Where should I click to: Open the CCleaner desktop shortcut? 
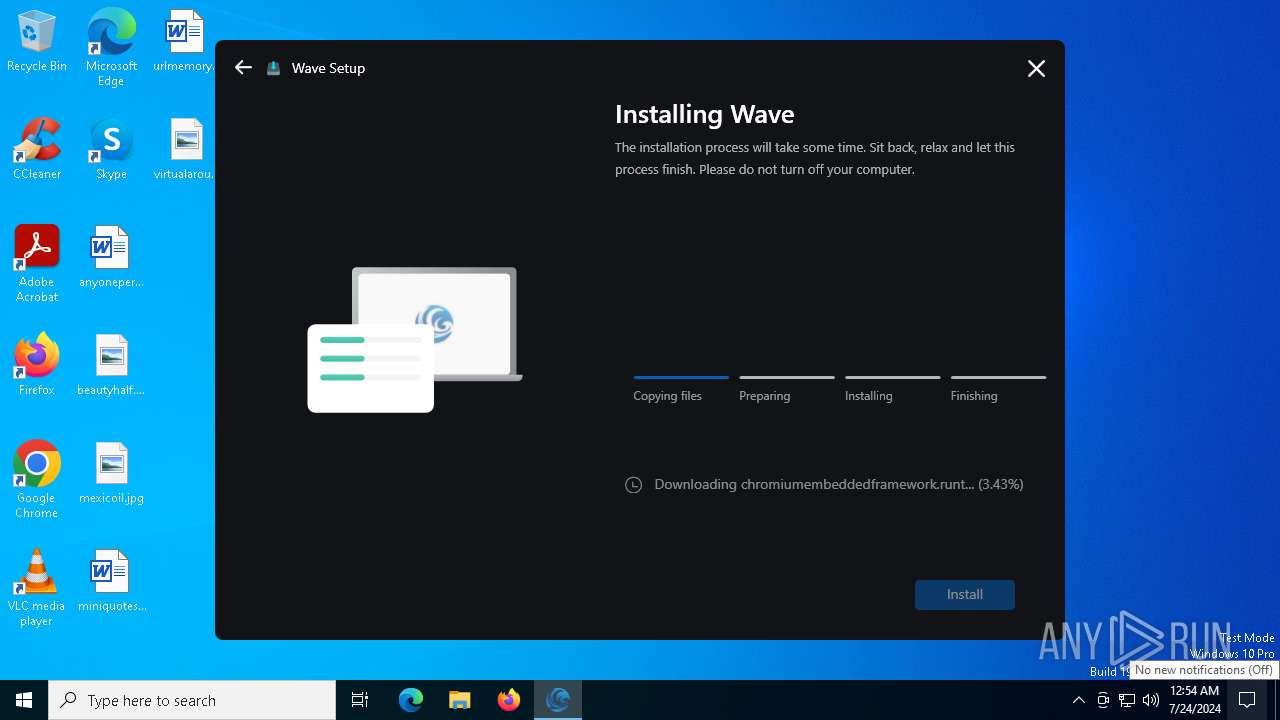37,150
